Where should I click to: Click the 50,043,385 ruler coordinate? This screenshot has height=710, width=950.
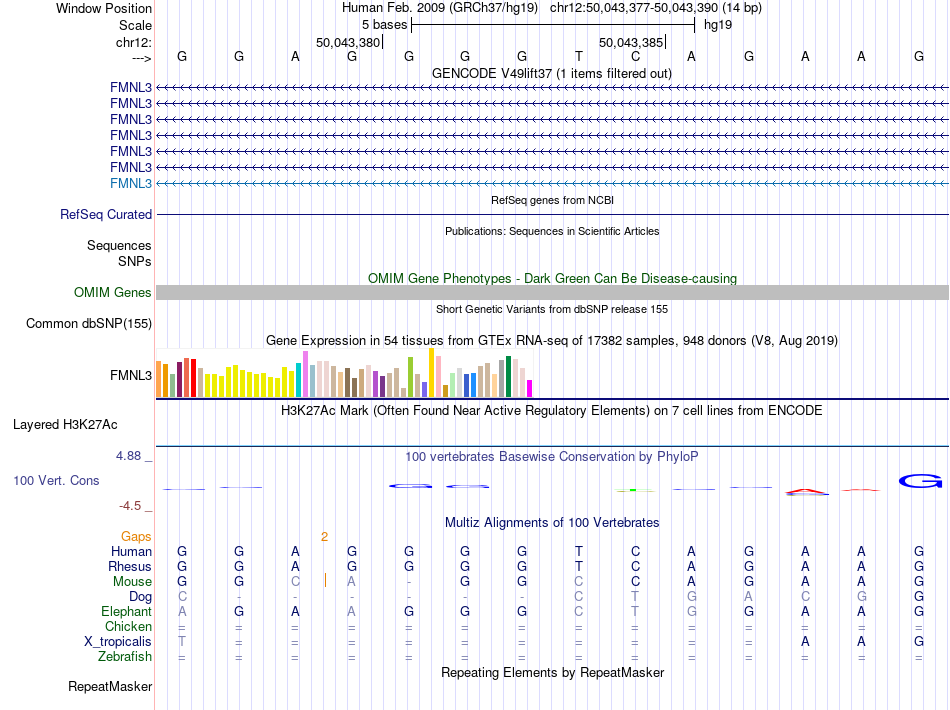pyautogui.click(x=631, y=42)
